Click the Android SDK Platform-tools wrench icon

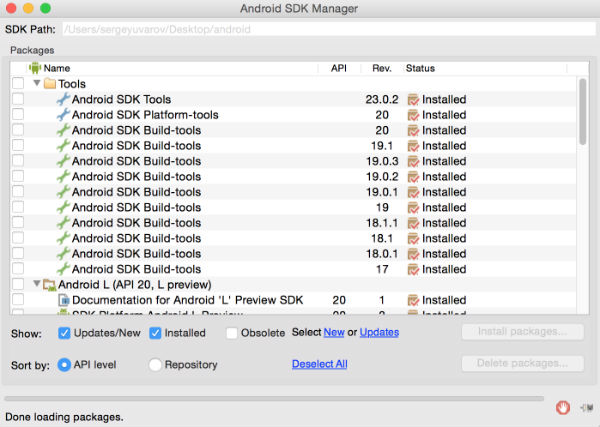click(x=63, y=115)
